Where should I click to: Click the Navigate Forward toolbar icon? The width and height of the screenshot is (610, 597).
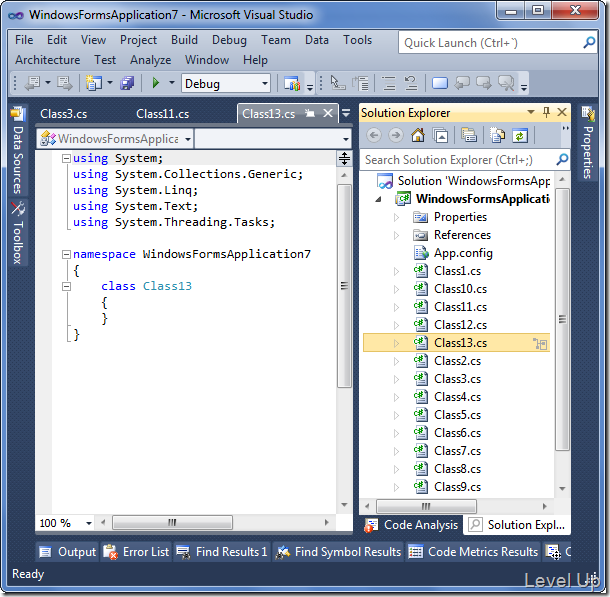tap(64, 83)
